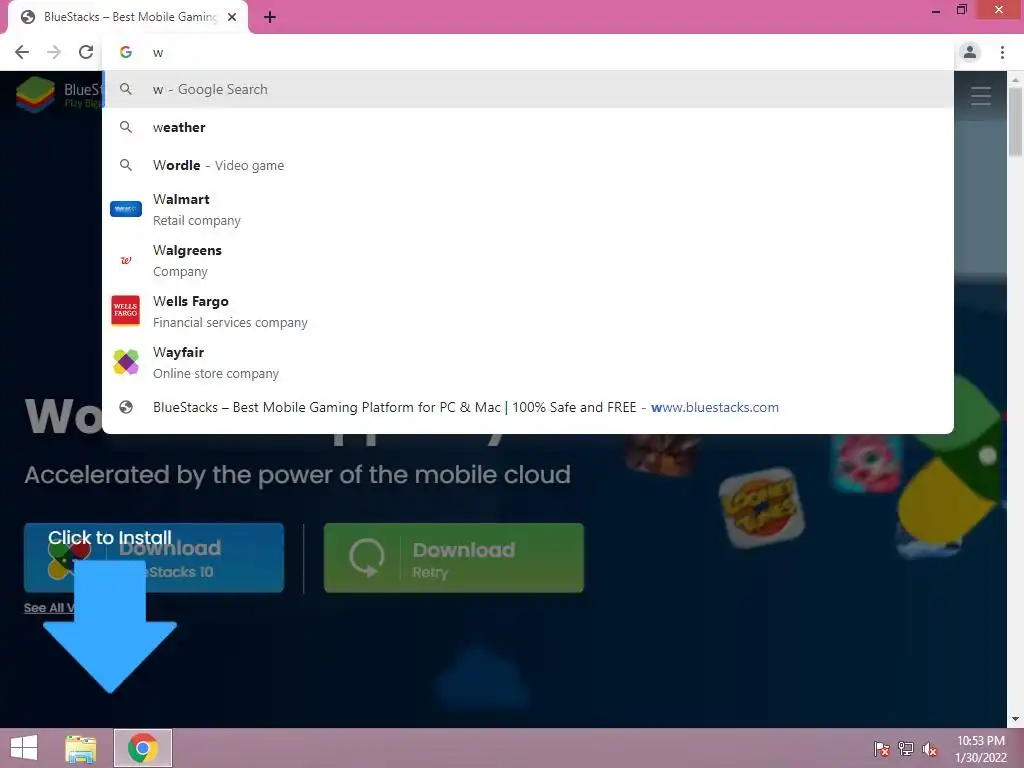Pick the Wells Fargo suggestion

click(528, 312)
